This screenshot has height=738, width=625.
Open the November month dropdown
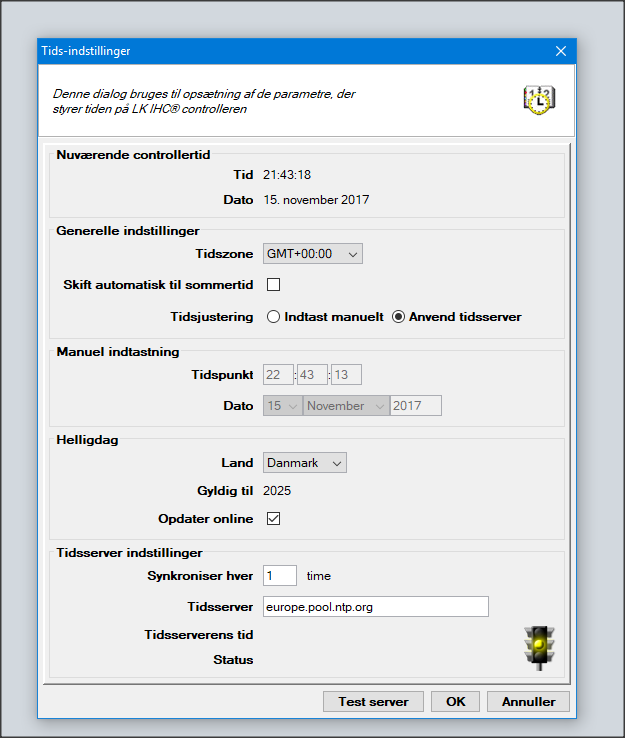point(346,405)
